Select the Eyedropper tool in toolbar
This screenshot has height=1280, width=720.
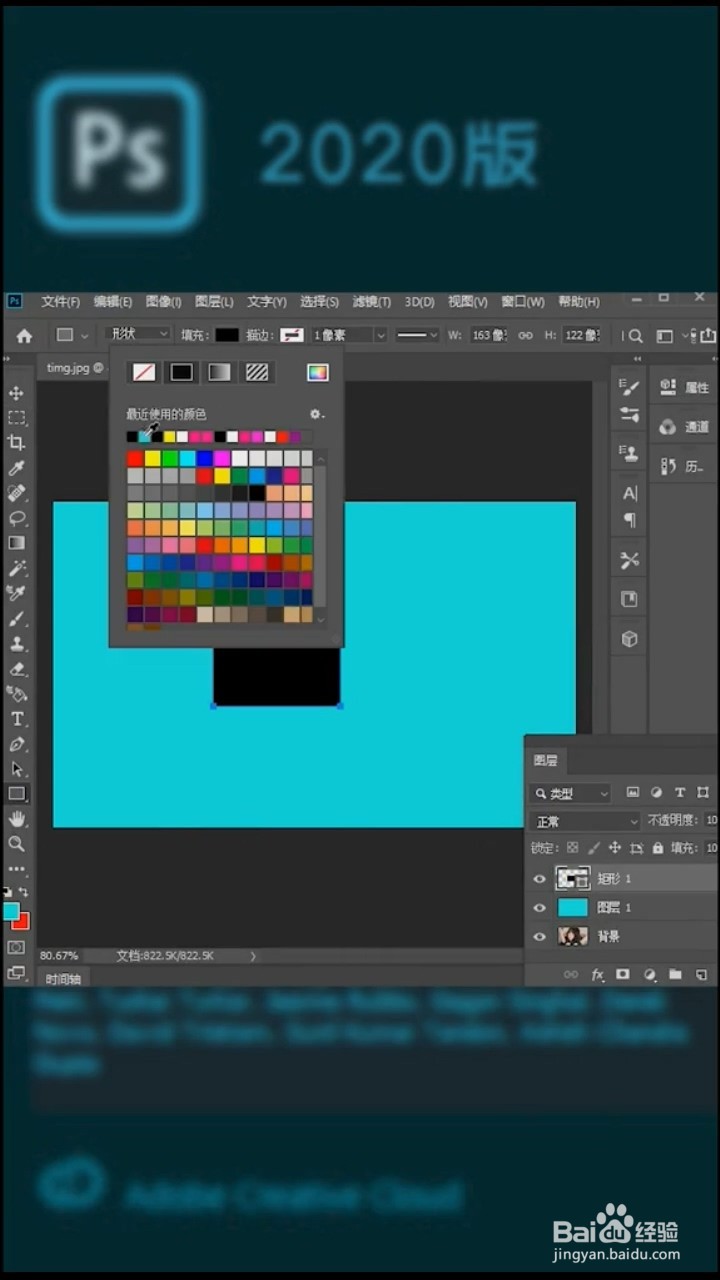click(x=16, y=468)
